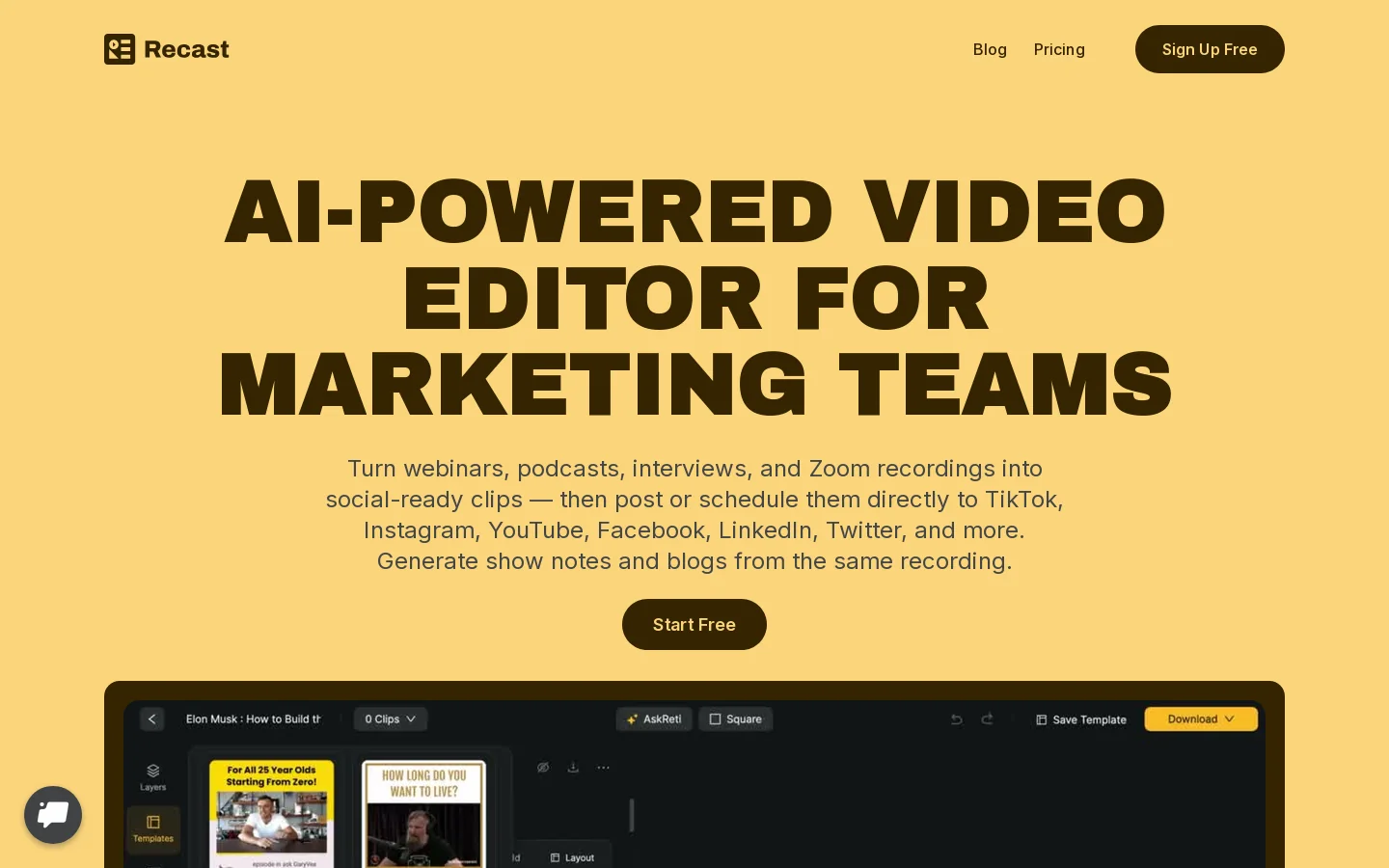Click the 'Elon Musk : How to Build' title
Viewport: 1389px width, 868px height.
254,719
